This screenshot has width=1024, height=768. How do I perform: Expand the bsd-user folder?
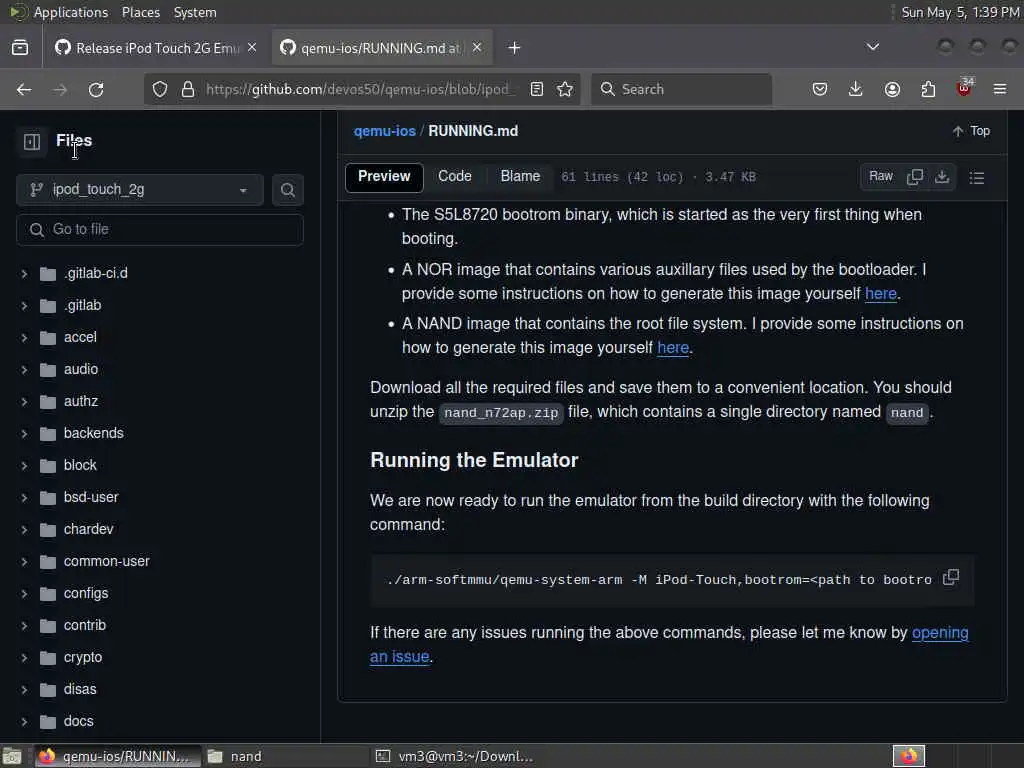[24, 498]
